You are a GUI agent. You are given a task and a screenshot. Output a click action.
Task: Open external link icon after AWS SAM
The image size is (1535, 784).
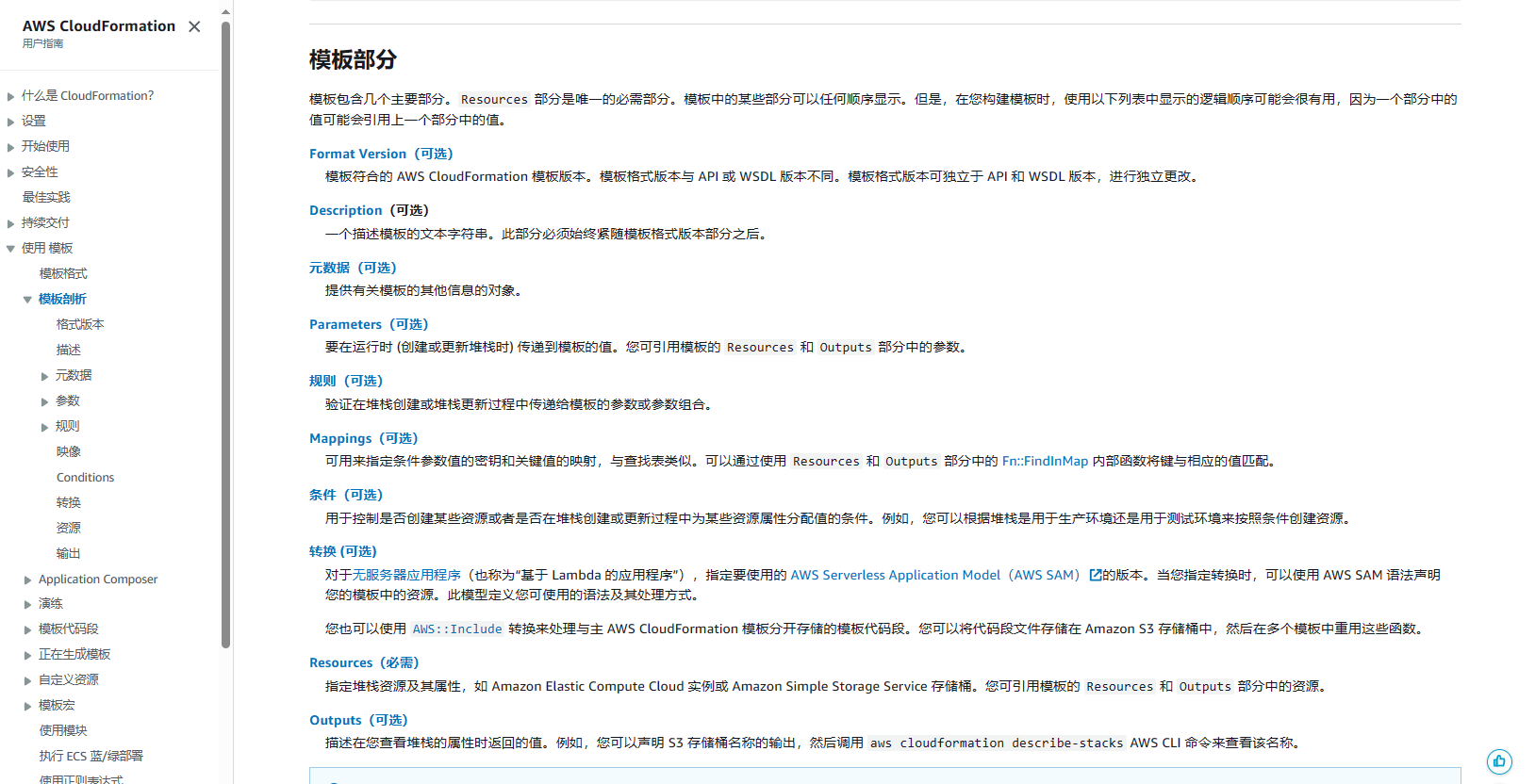[x=1095, y=575]
